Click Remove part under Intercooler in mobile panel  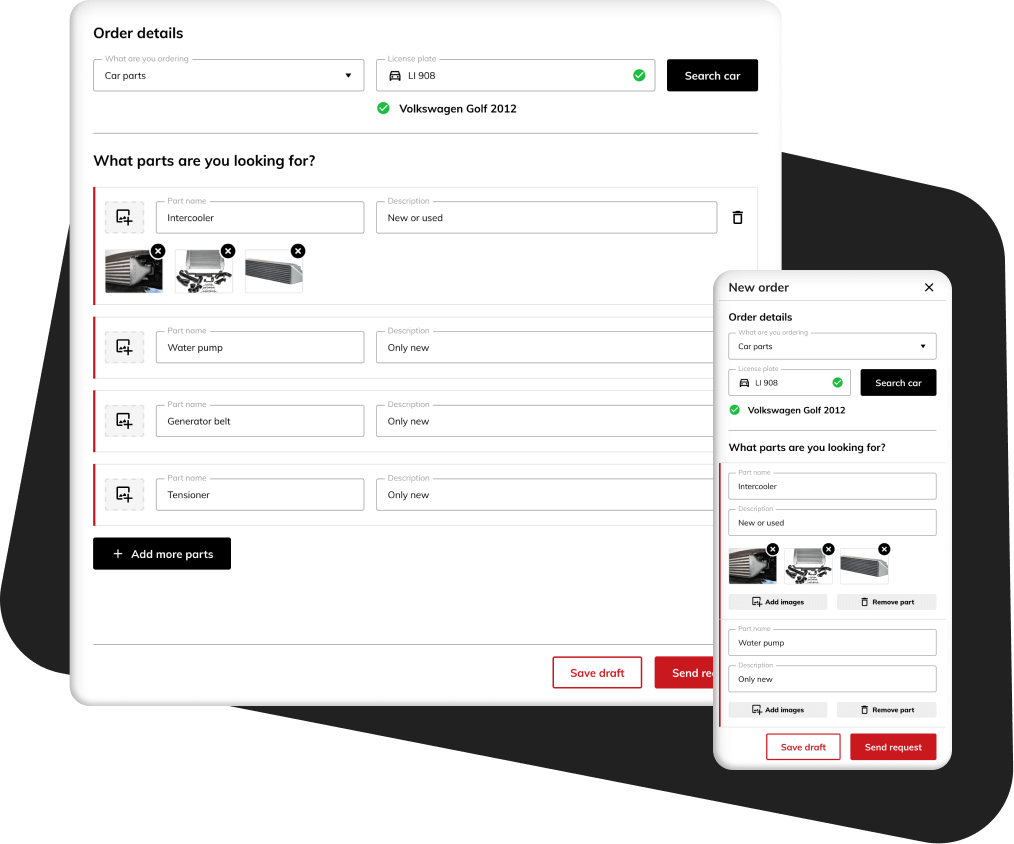[886, 602]
